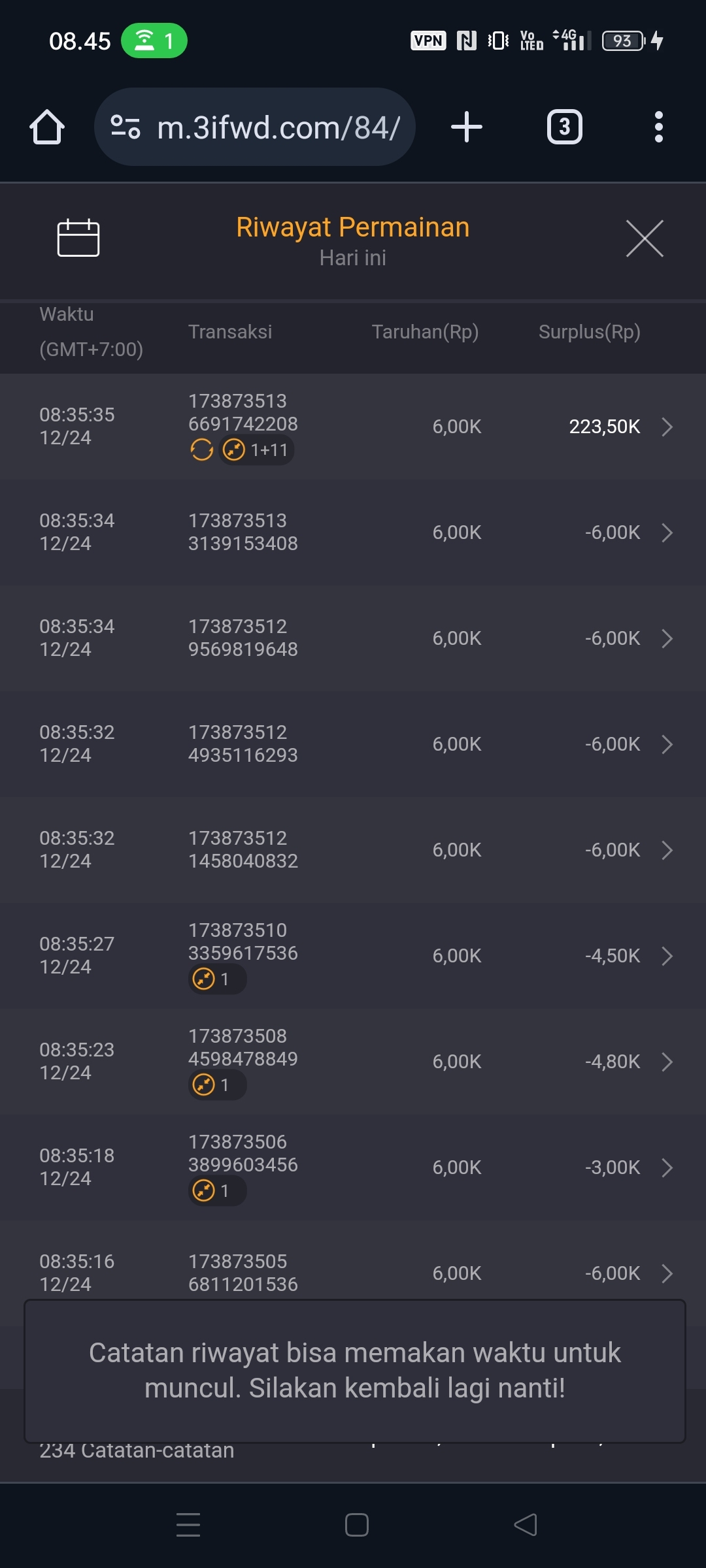The height and width of the screenshot is (1568, 706).
Task: Open the calendar date filter icon
Action: point(78,238)
